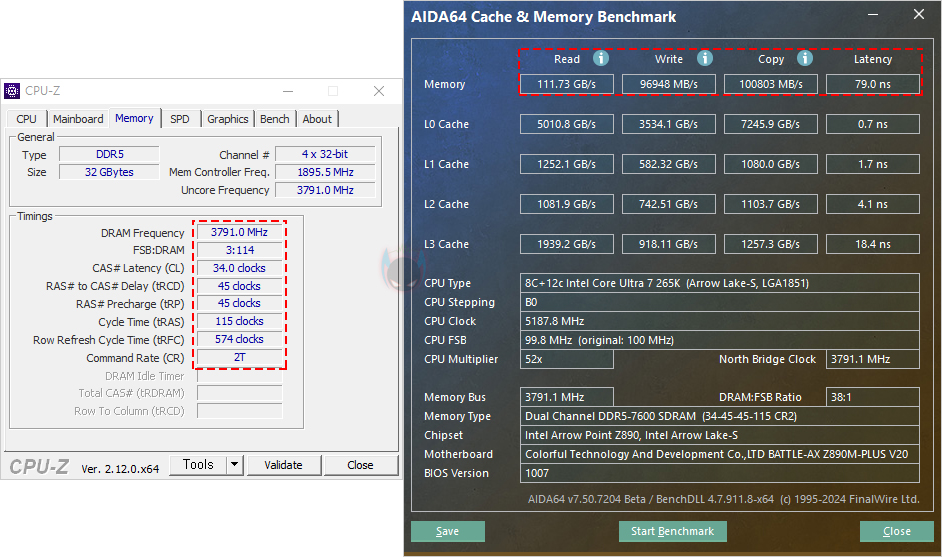Click the Copy info icon in AIDA64
This screenshot has height=557, width=942.
point(805,58)
